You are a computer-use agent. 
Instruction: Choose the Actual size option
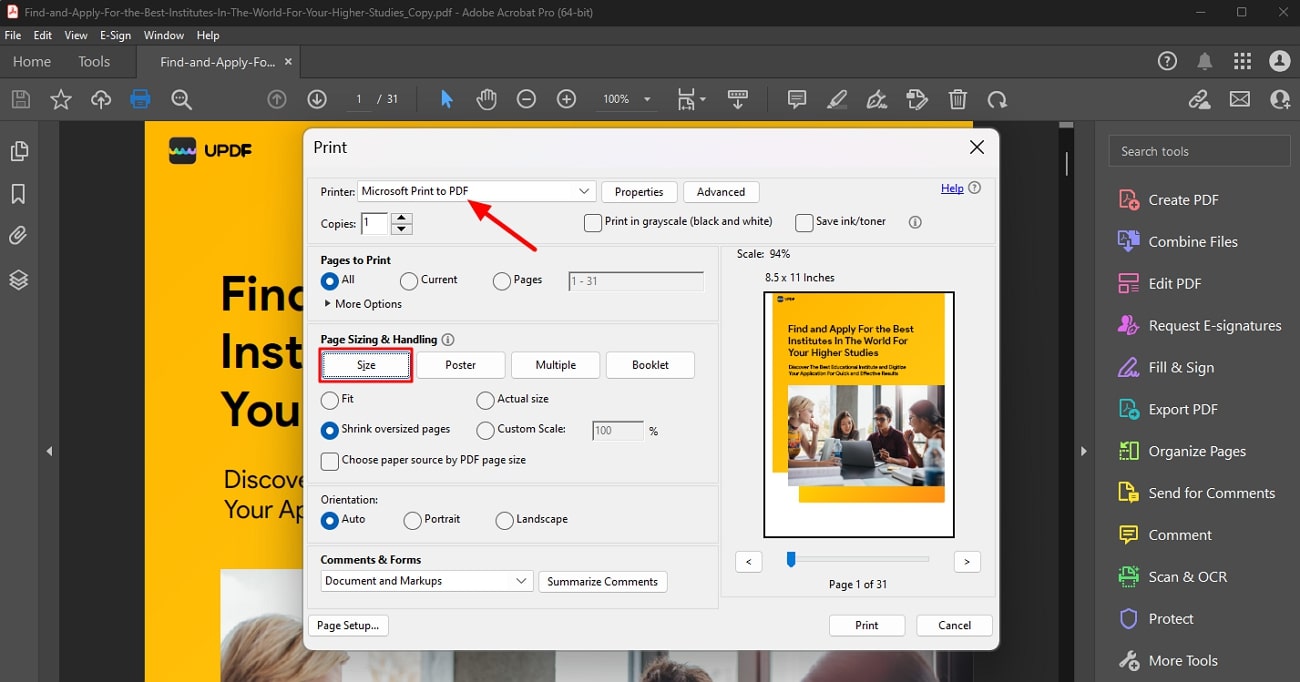click(485, 400)
